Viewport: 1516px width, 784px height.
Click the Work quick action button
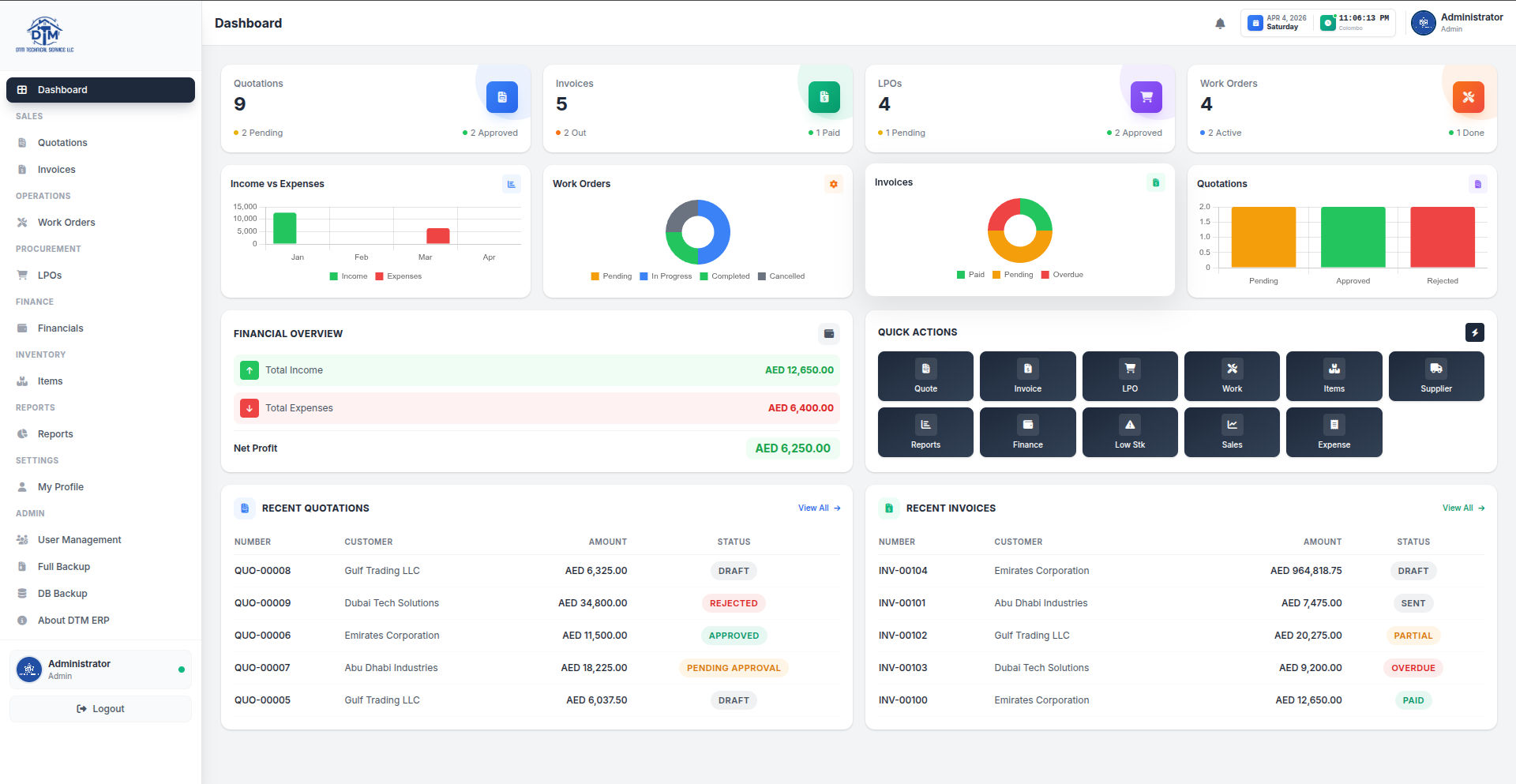[x=1232, y=377]
